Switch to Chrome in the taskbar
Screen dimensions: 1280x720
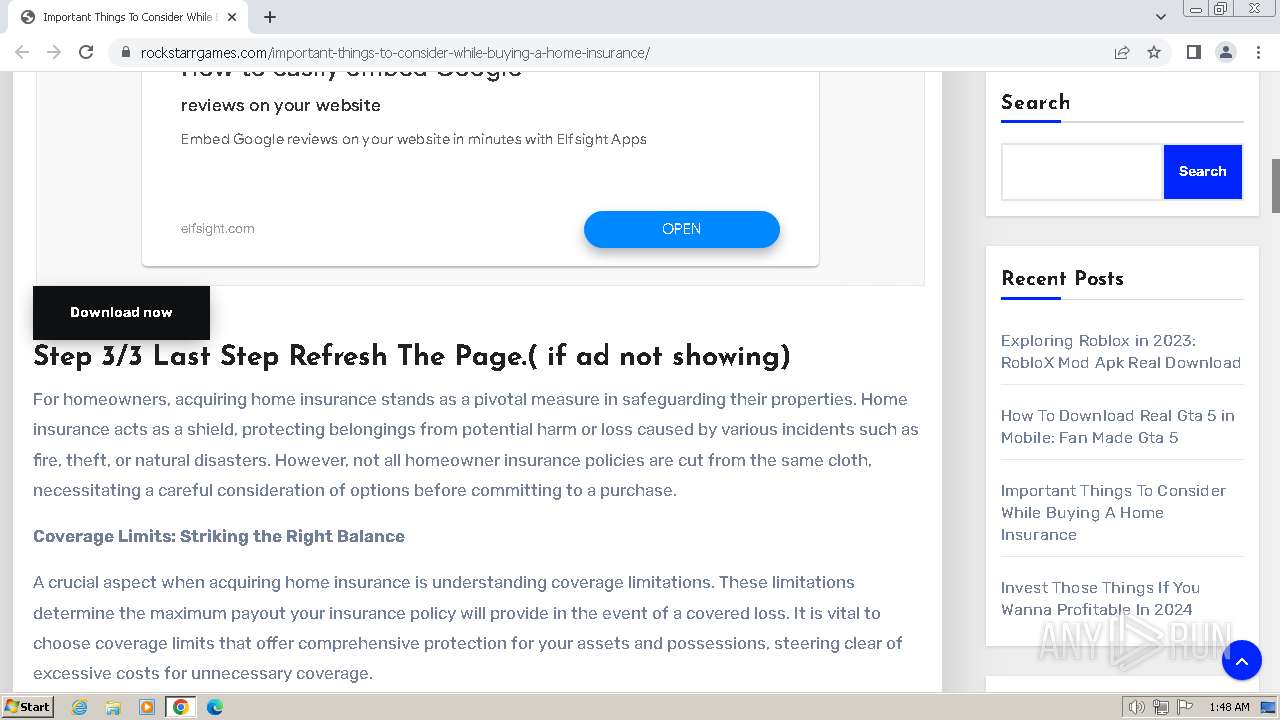(x=181, y=707)
